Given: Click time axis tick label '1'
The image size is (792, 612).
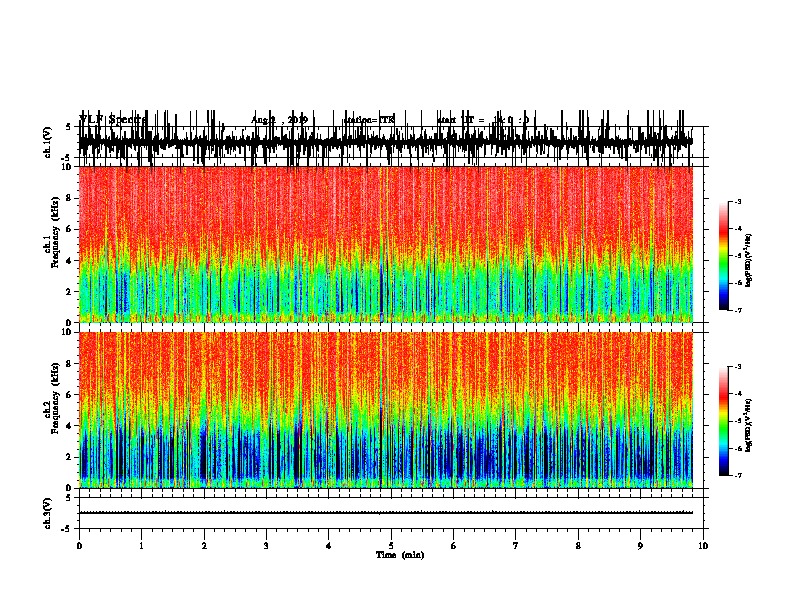Looking at the screenshot, I should pos(142,545).
